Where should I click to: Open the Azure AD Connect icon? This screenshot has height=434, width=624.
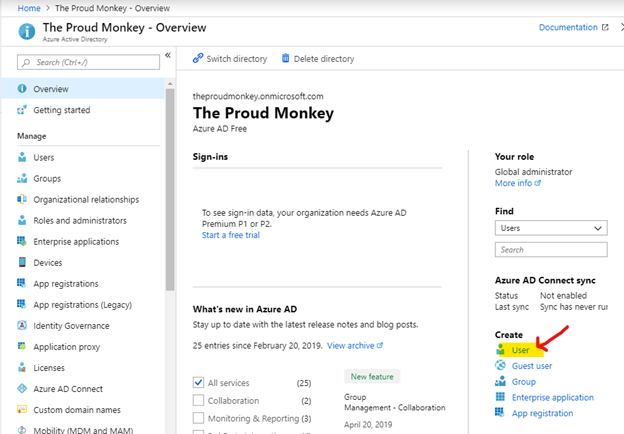click(22, 389)
